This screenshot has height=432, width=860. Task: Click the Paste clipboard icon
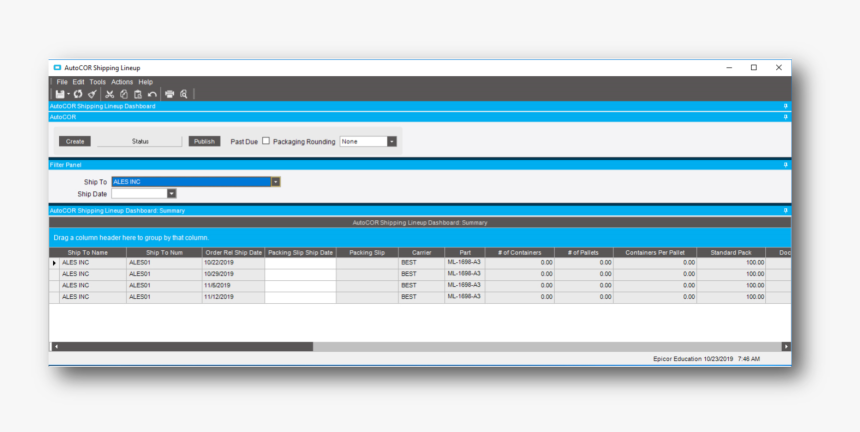click(x=138, y=94)
